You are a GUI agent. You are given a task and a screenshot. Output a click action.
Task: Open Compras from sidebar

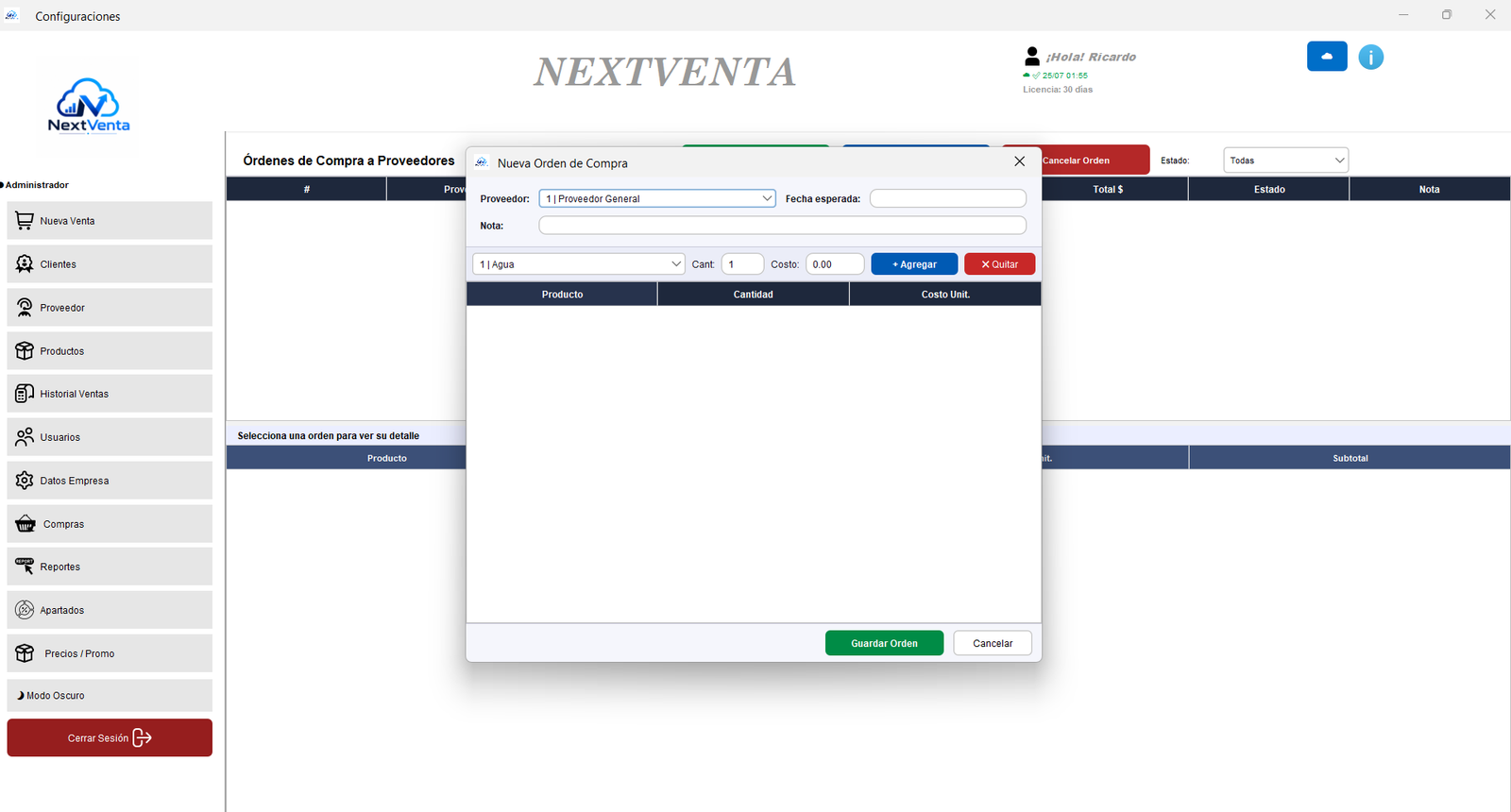pyautogui.click(x=110, y=524)
